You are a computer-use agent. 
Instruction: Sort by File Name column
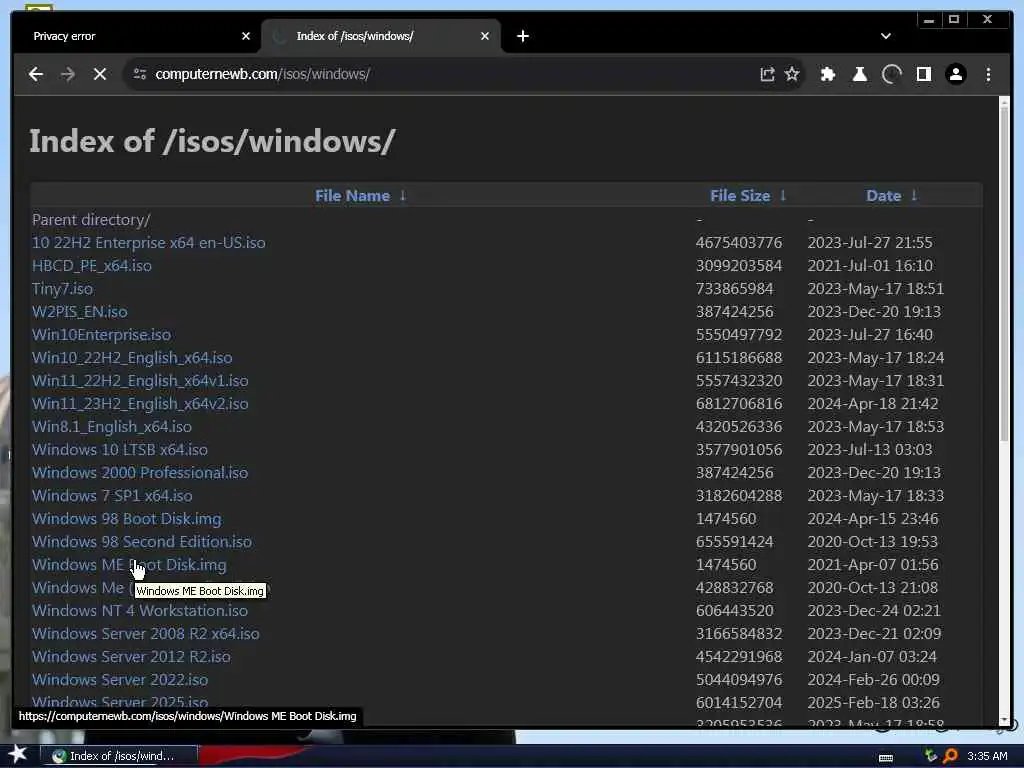point(352,196)
